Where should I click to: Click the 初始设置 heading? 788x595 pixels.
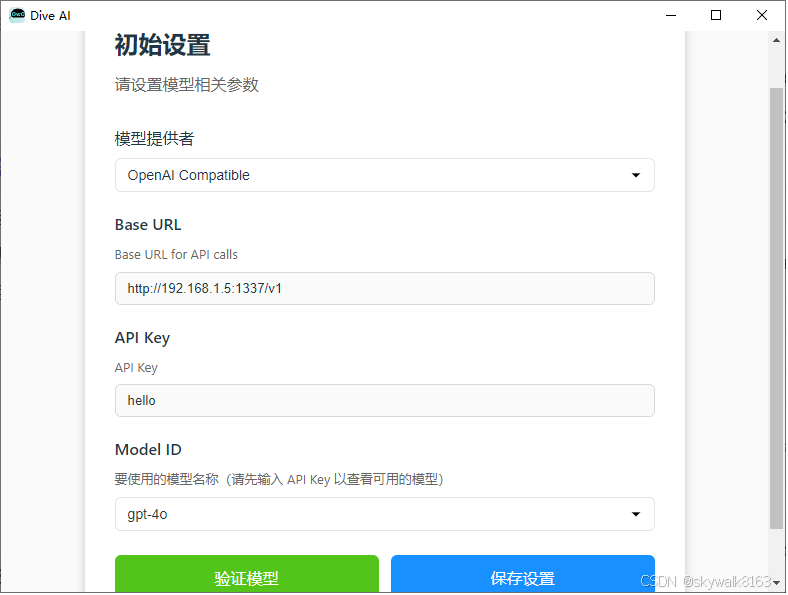[162, 45]
